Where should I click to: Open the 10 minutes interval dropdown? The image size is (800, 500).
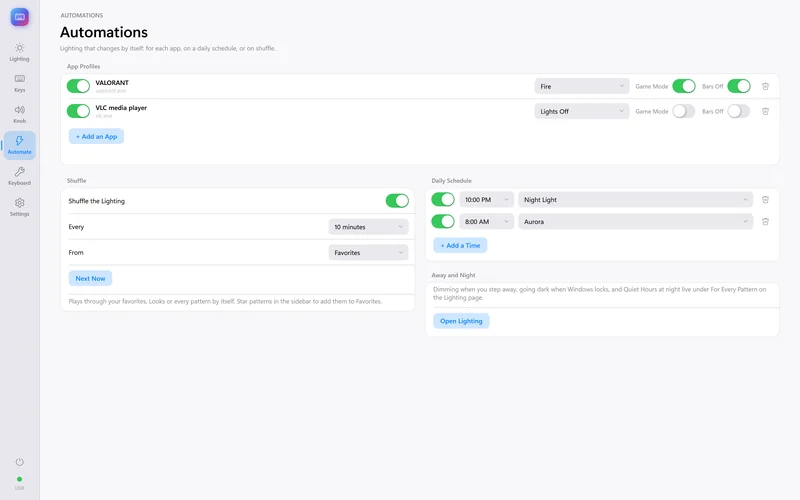pos(368,227)
